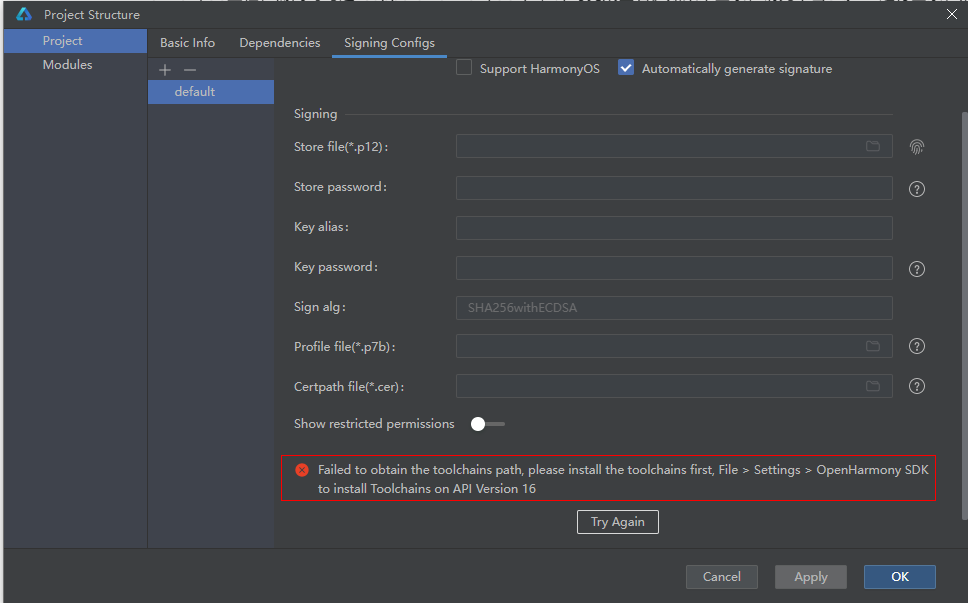The height and width of the screenshot is (603, 968).
Task: Focus the Key alias field
Action: point(674,228)
